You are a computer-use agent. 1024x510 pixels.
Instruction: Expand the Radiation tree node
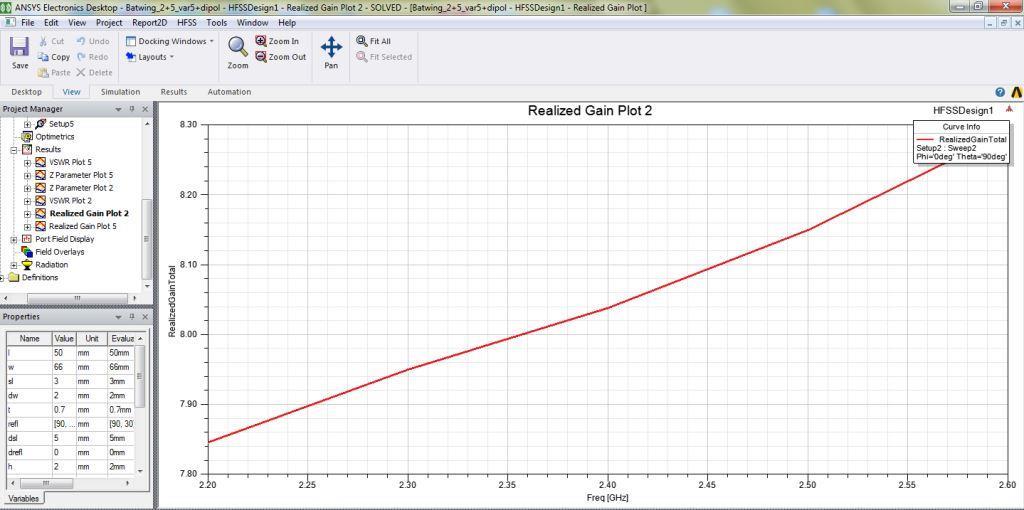pos(15,265)
